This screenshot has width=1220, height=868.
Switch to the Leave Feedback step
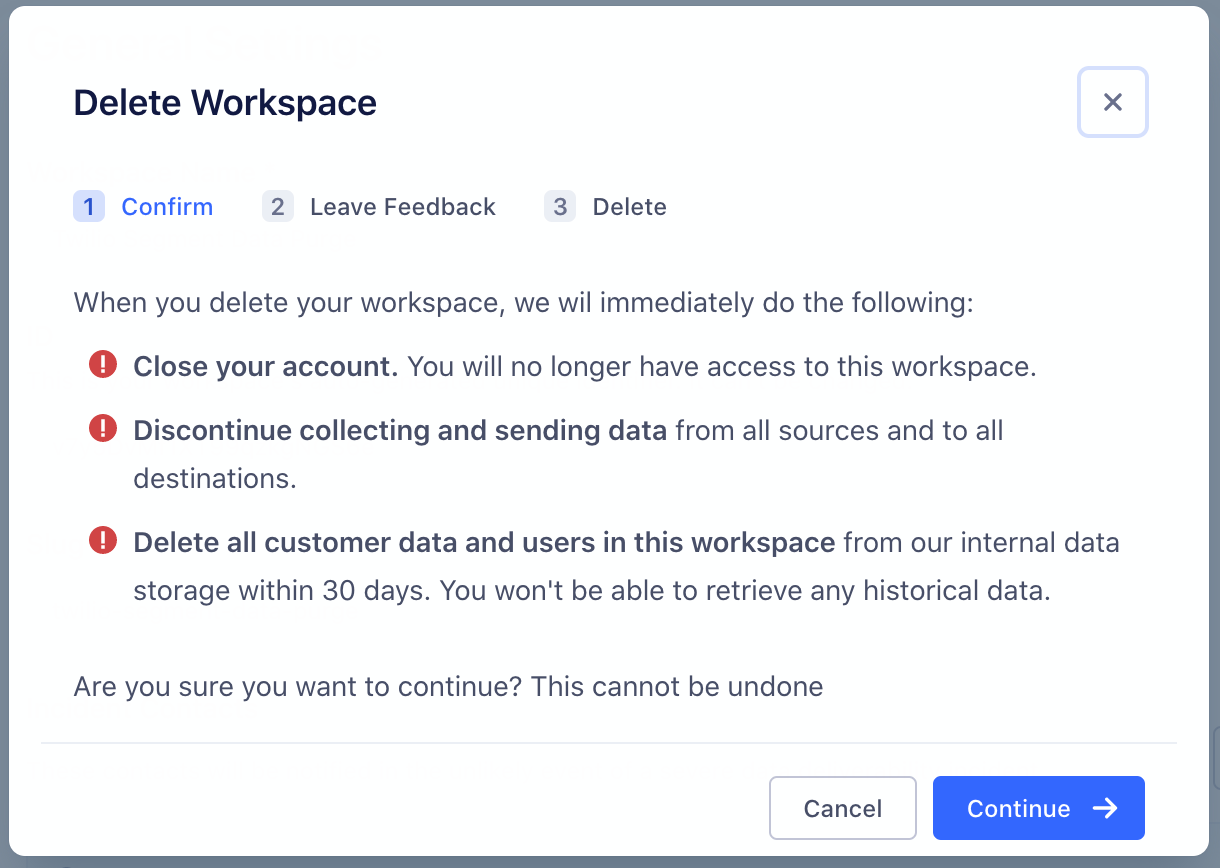coord(402,207)
